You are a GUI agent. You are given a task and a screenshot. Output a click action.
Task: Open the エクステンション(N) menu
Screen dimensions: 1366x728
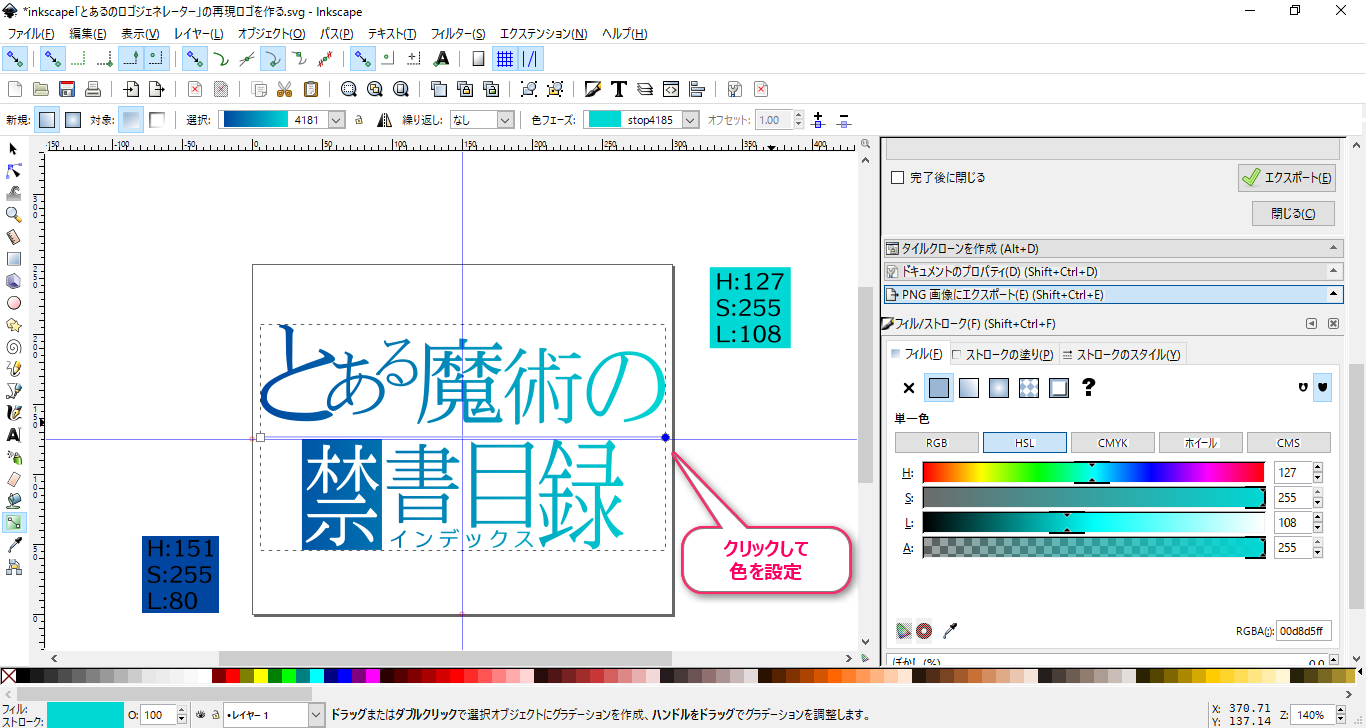544,33
